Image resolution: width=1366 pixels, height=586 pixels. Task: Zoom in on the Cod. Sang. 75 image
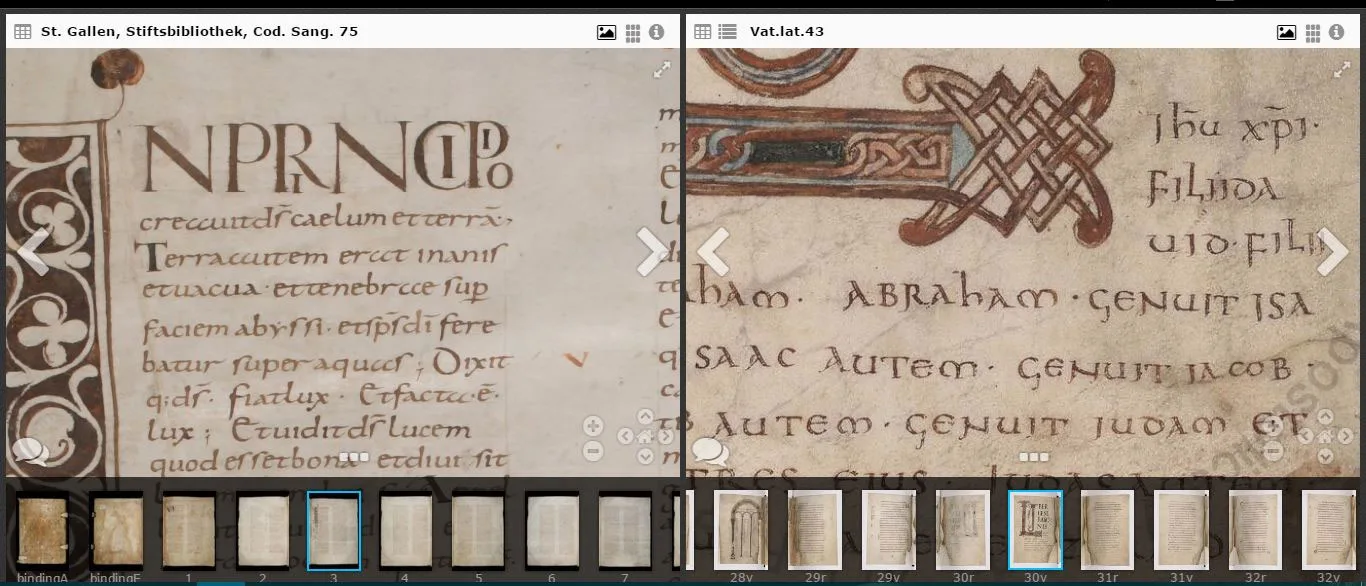[x=593, y=426]
